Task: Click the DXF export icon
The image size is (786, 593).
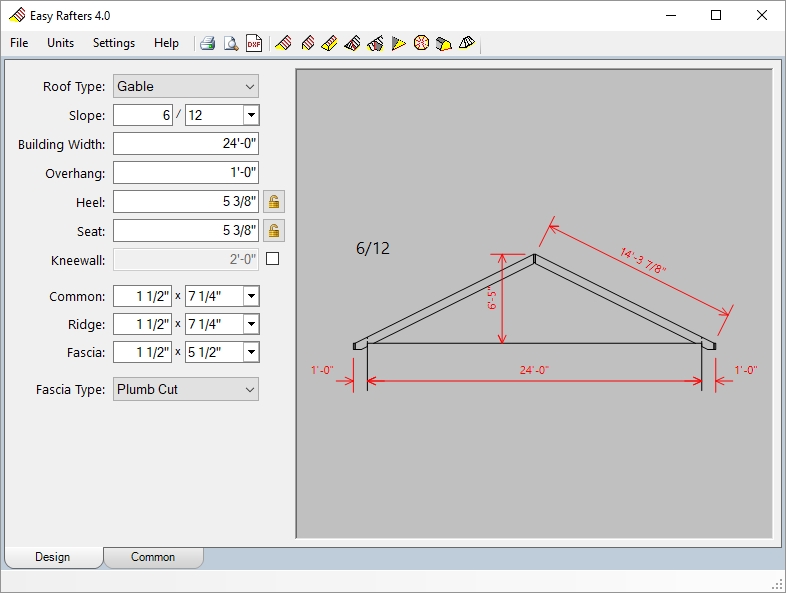Action: [254, 43]
